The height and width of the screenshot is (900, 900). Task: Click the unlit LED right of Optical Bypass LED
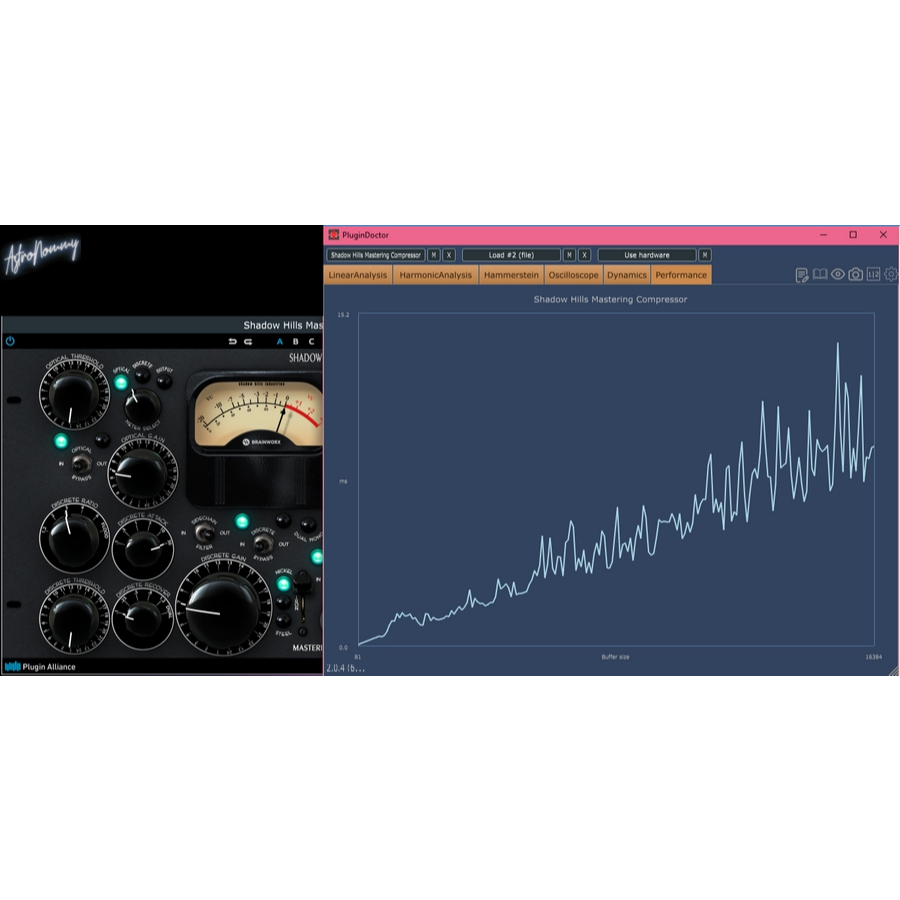(103, 440)
